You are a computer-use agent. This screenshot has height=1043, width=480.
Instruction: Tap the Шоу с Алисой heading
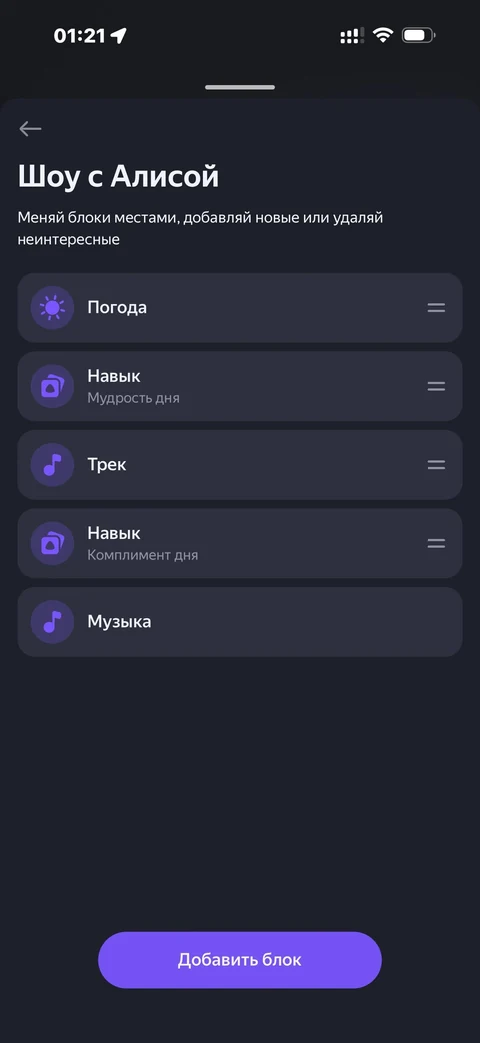click(118, 177)
